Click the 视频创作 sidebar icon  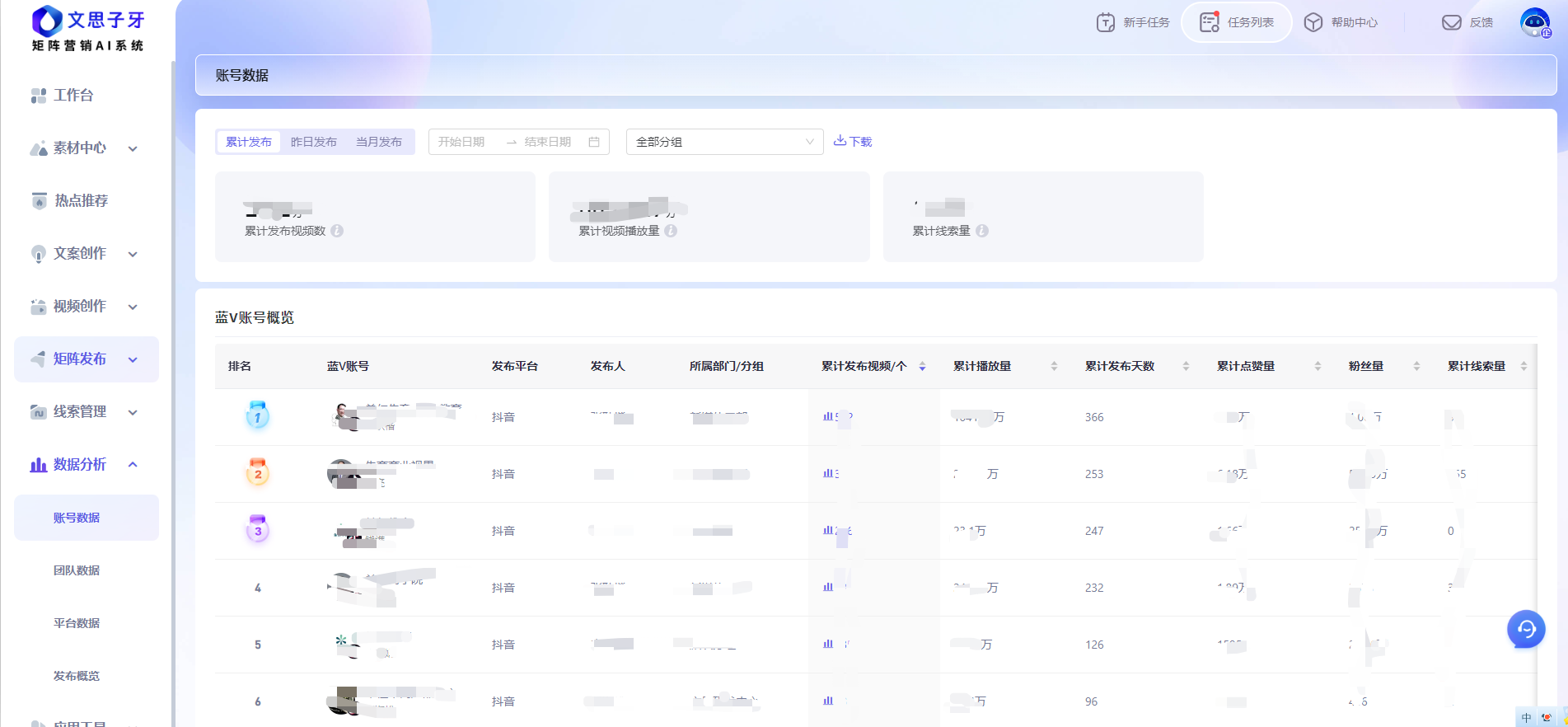click(39, 307)
